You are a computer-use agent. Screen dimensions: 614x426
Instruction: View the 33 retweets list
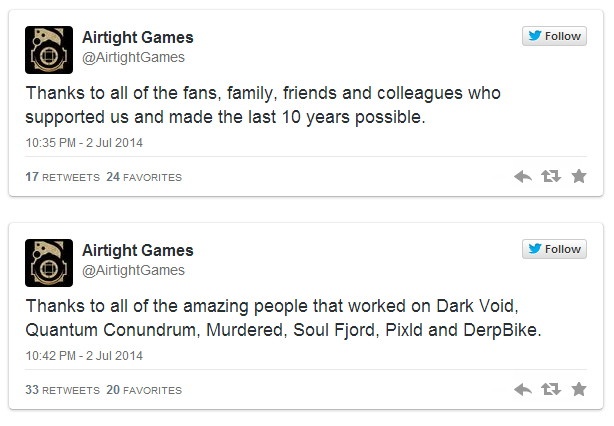(x=63, y=390)
